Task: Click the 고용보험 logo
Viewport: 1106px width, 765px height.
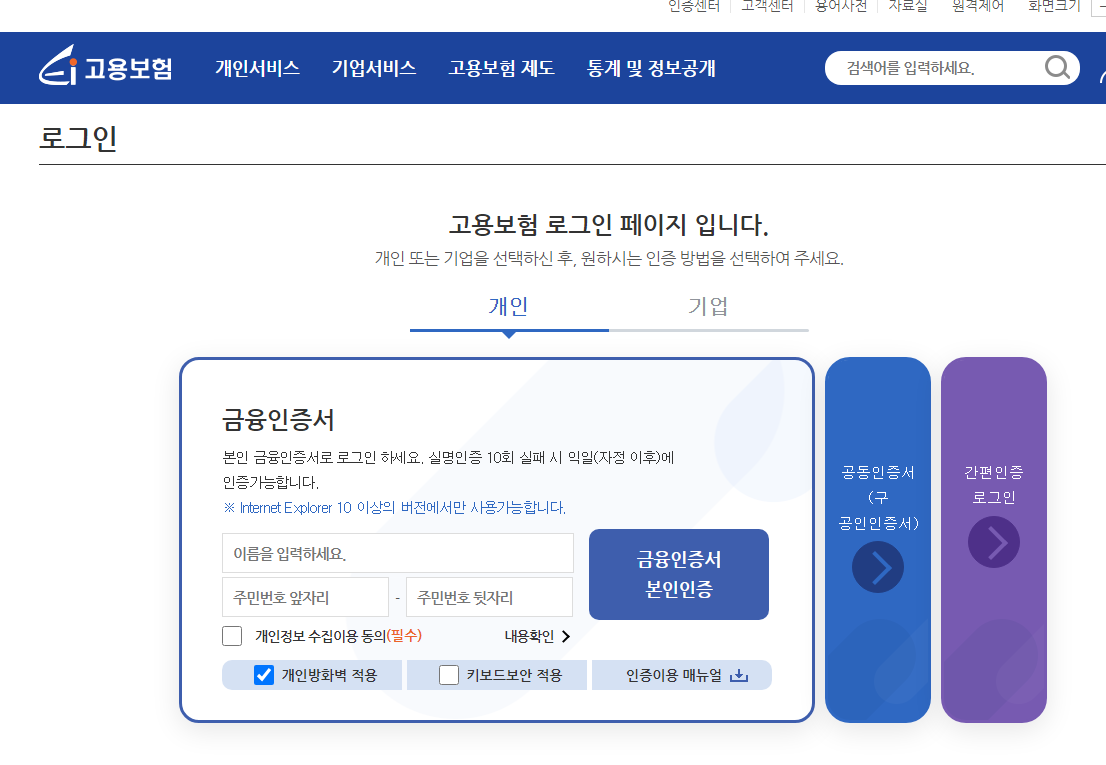Action: 106,66
